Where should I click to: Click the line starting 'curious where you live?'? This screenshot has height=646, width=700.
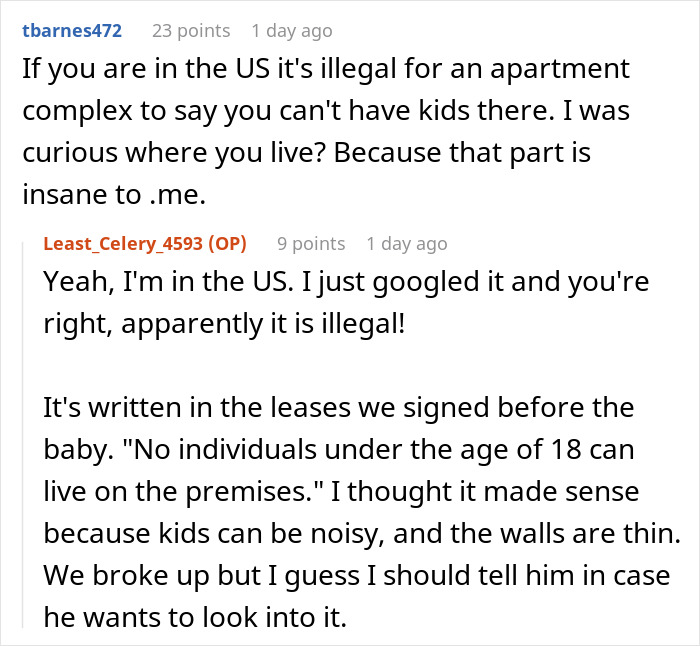click(326, 109)
